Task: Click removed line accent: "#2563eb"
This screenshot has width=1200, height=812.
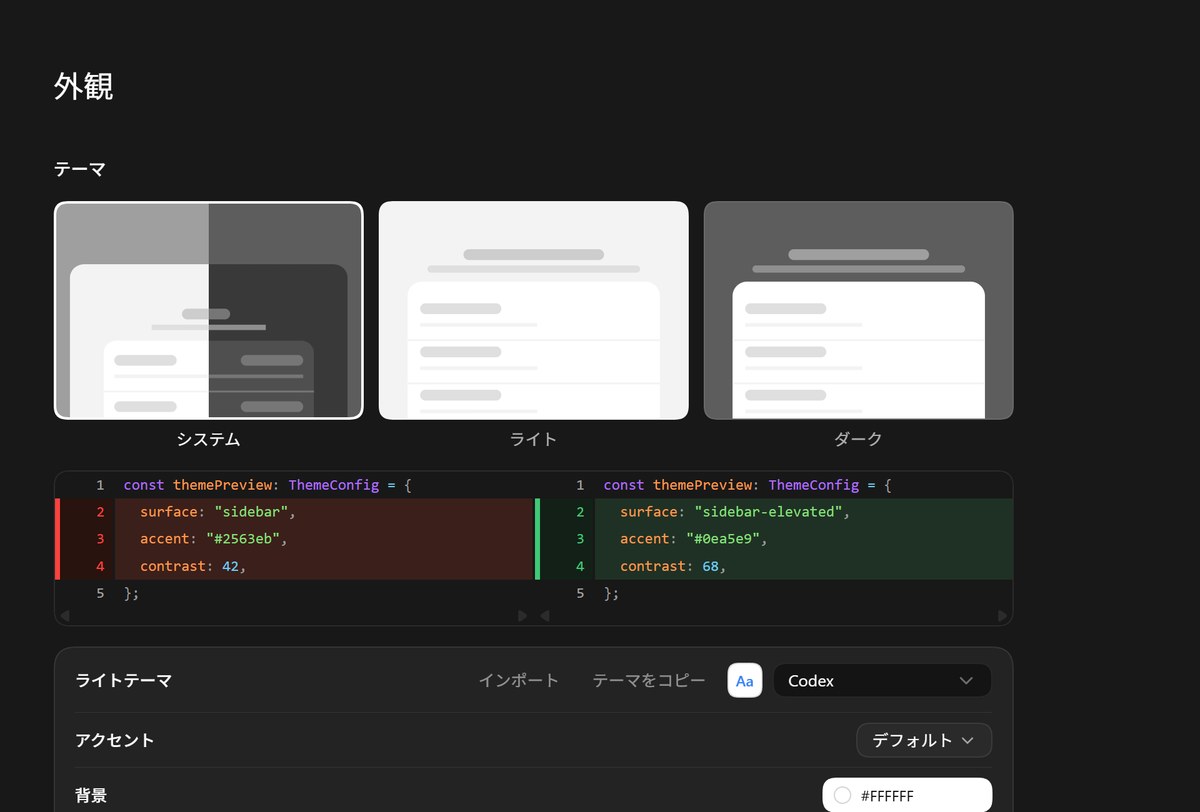Action: [x=295, y=539]
